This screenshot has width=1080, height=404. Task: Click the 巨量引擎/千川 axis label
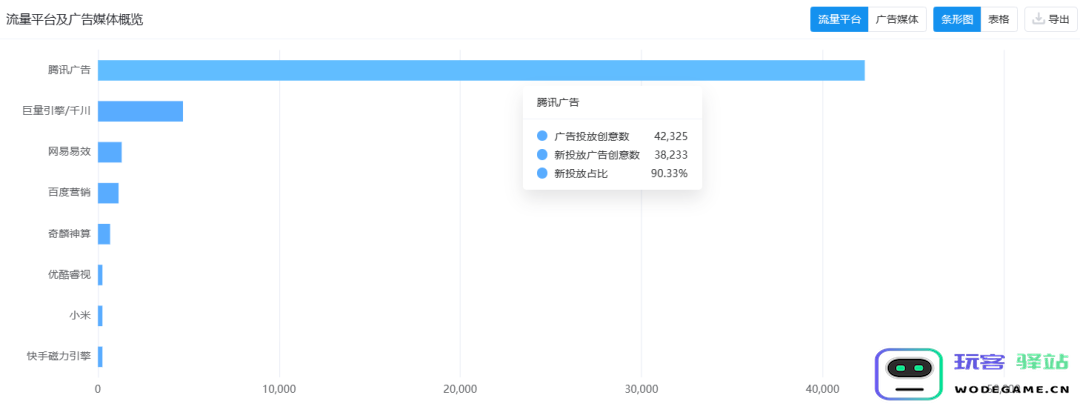coord(56,111)
